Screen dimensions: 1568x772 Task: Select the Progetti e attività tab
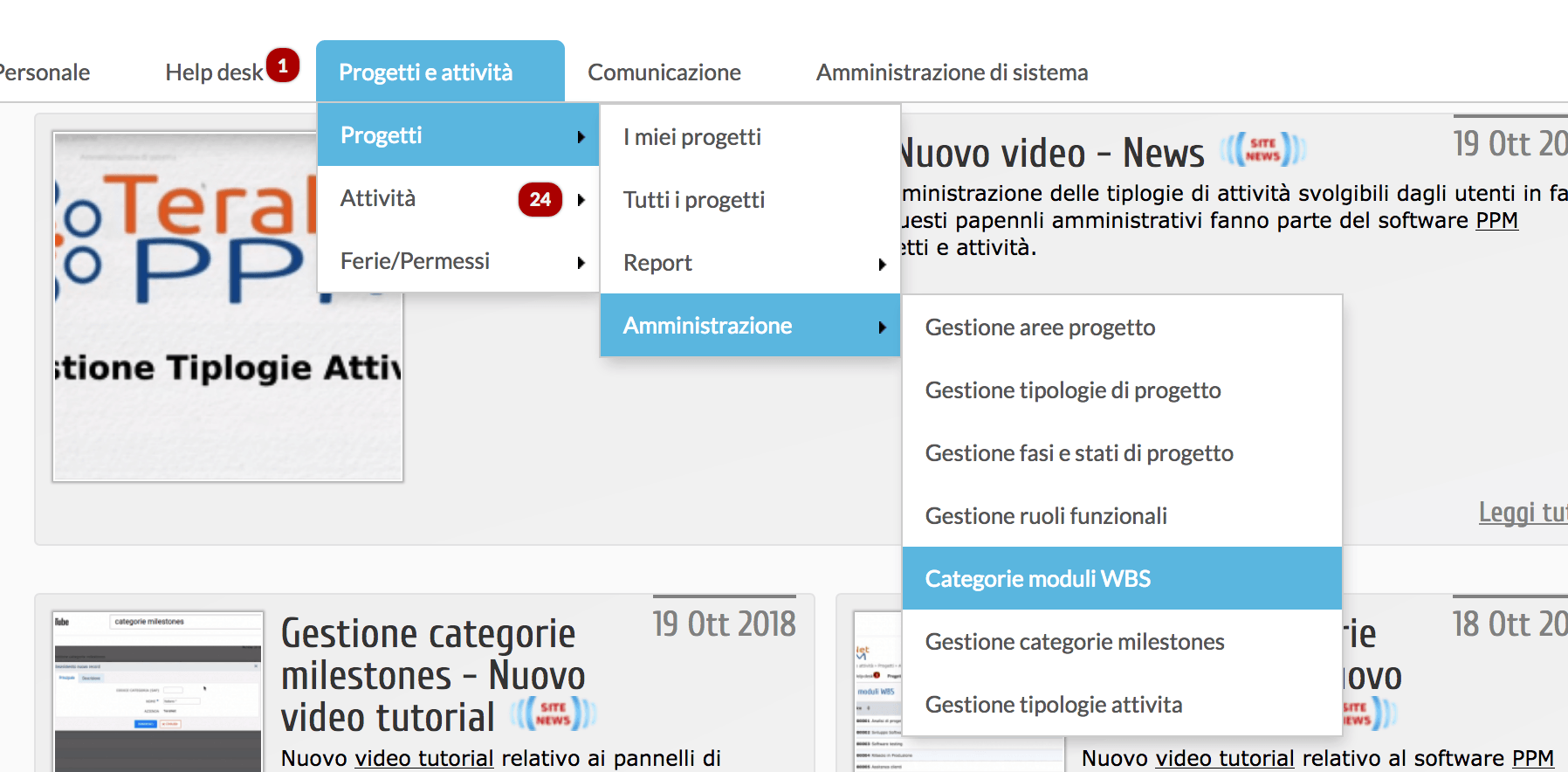pyautogui.click(x=440, y=72)
